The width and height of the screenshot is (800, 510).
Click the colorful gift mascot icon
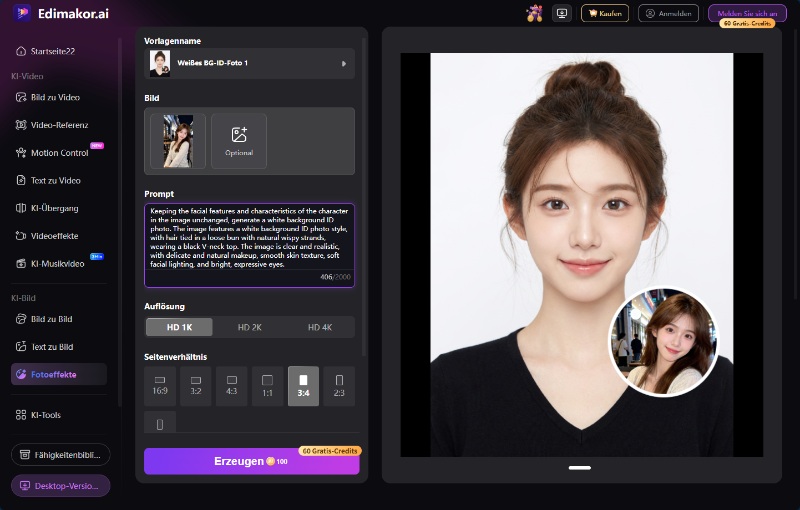534,13
